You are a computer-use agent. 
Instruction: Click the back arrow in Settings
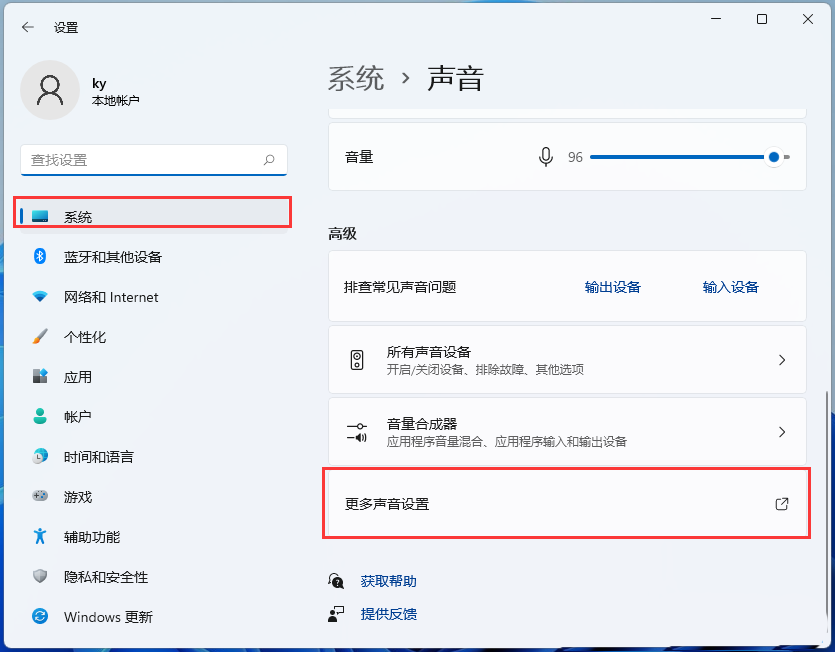coord(27,27)
